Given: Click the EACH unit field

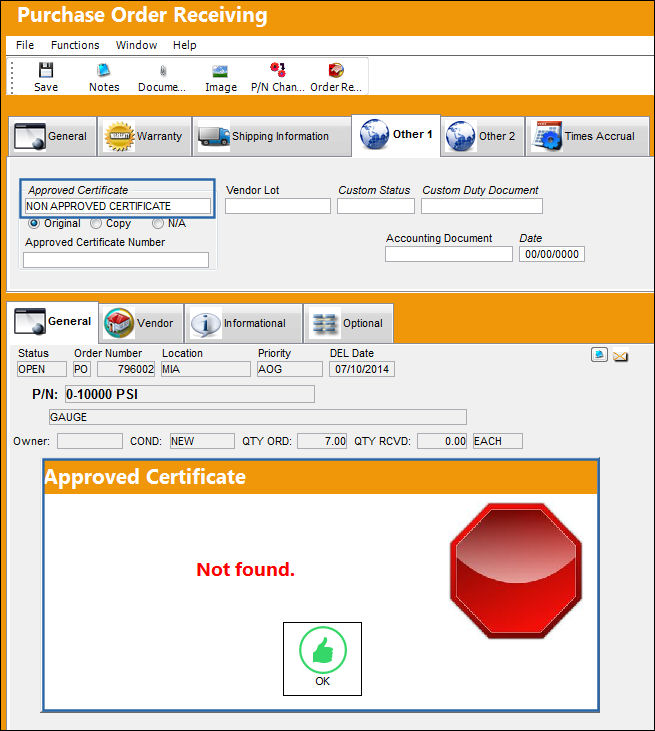Looking at the screenshot, I should (x=498, y=441).
